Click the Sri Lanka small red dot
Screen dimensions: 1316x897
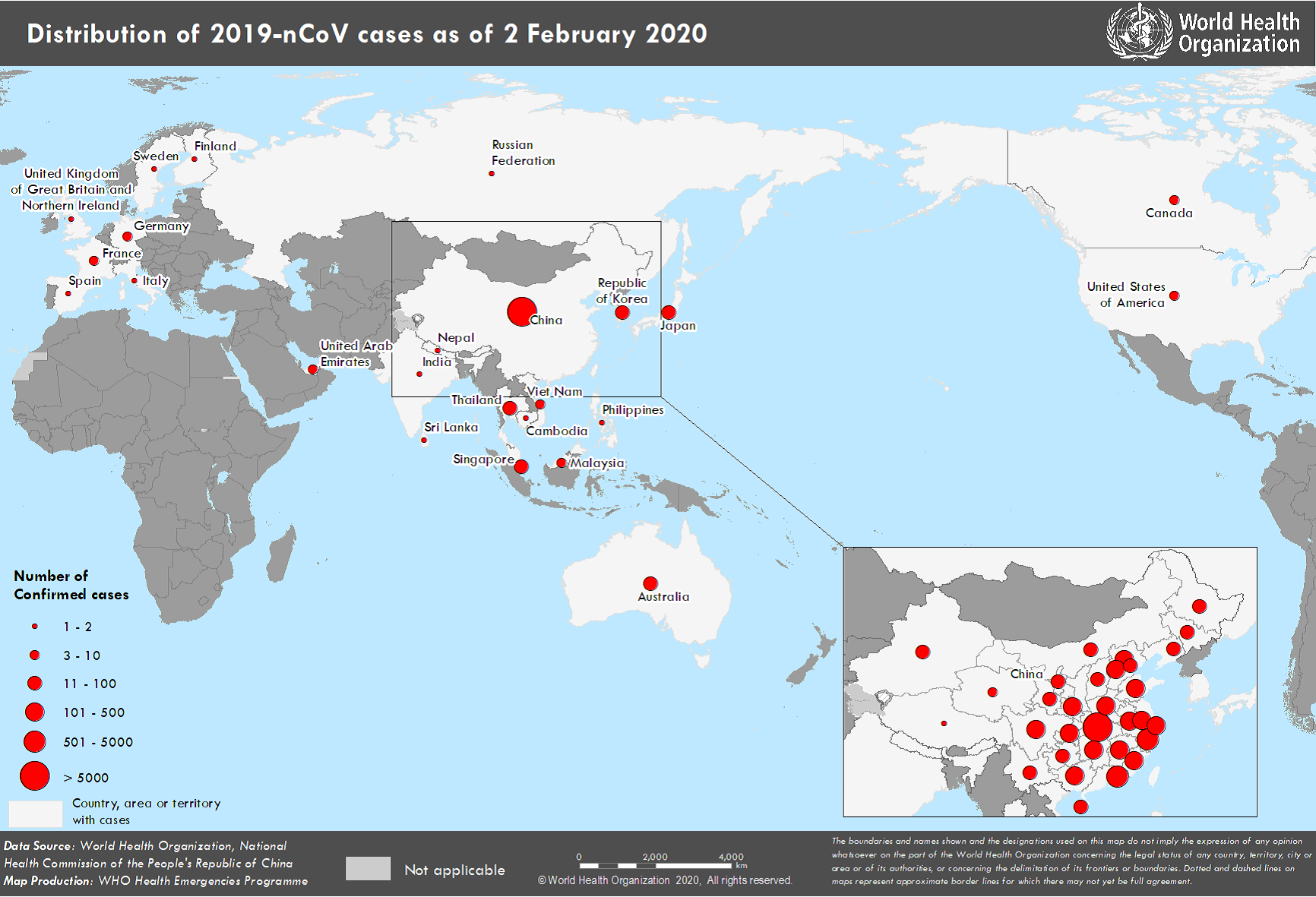point(424,440)
